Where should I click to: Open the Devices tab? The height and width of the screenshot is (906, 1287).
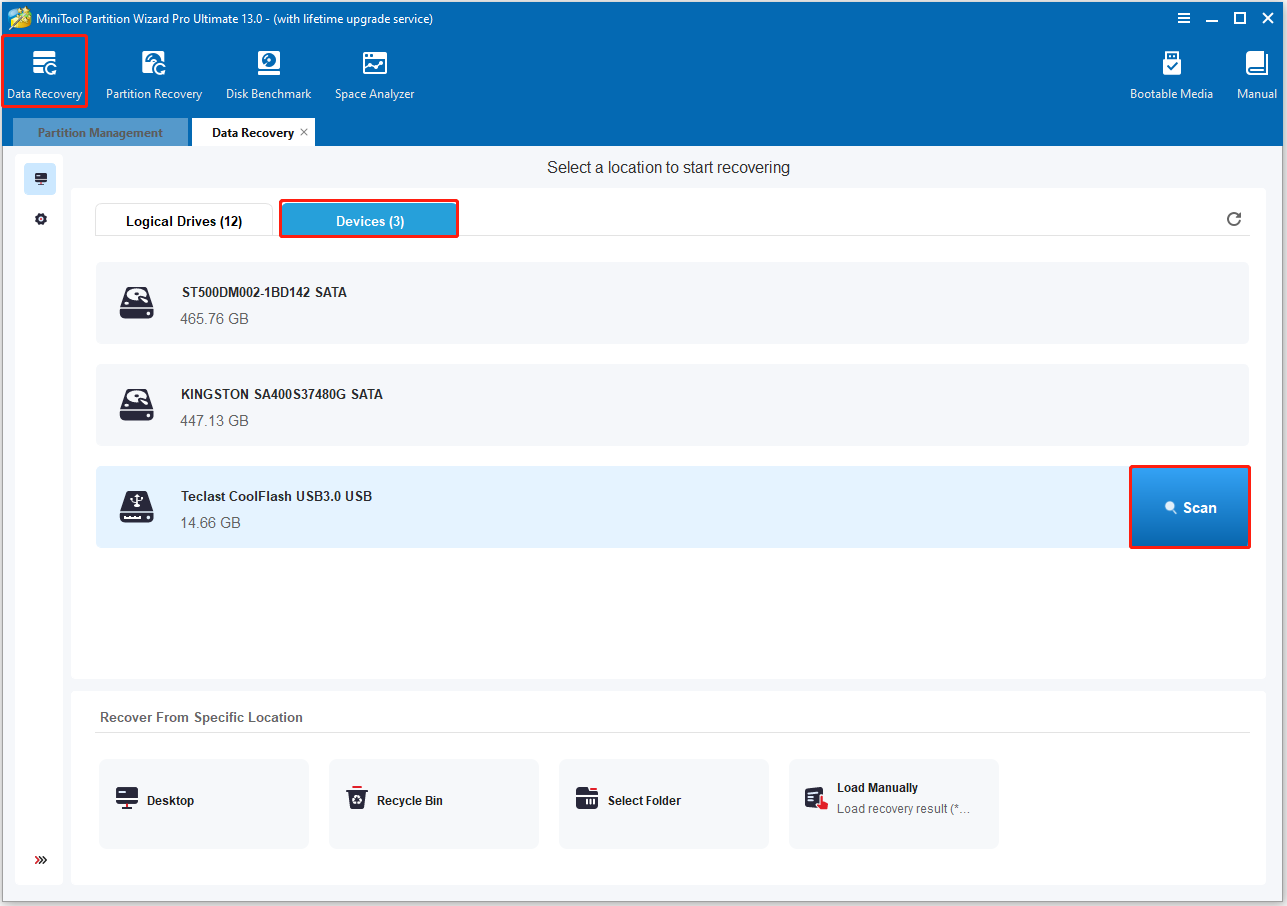(368, 219)
